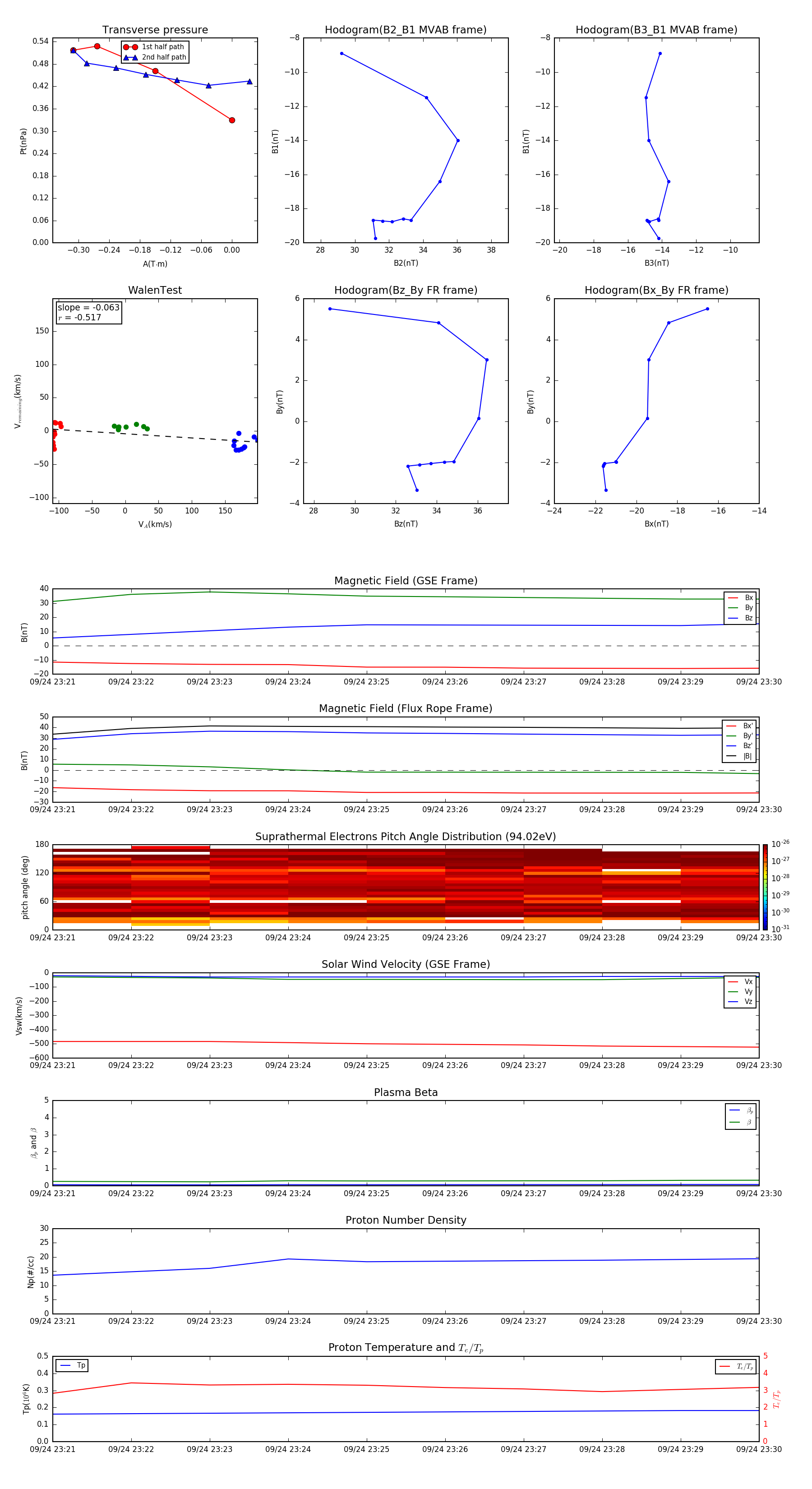This screenshot has height=1489, width=812.
Task: Click 'Bz' in the GSE magnetic field legend
Action: tap(740, 618)
